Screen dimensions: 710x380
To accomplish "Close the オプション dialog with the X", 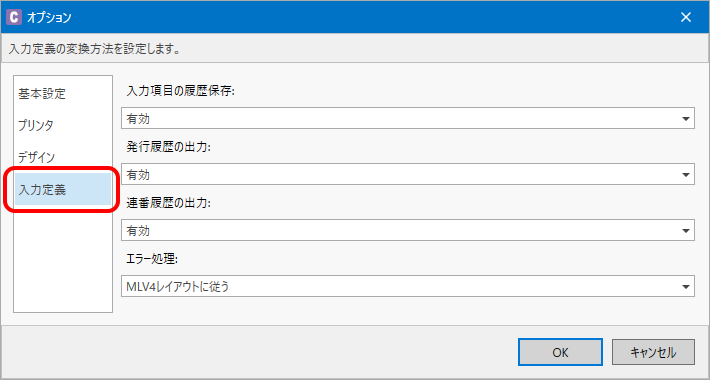I will [686, 17].
